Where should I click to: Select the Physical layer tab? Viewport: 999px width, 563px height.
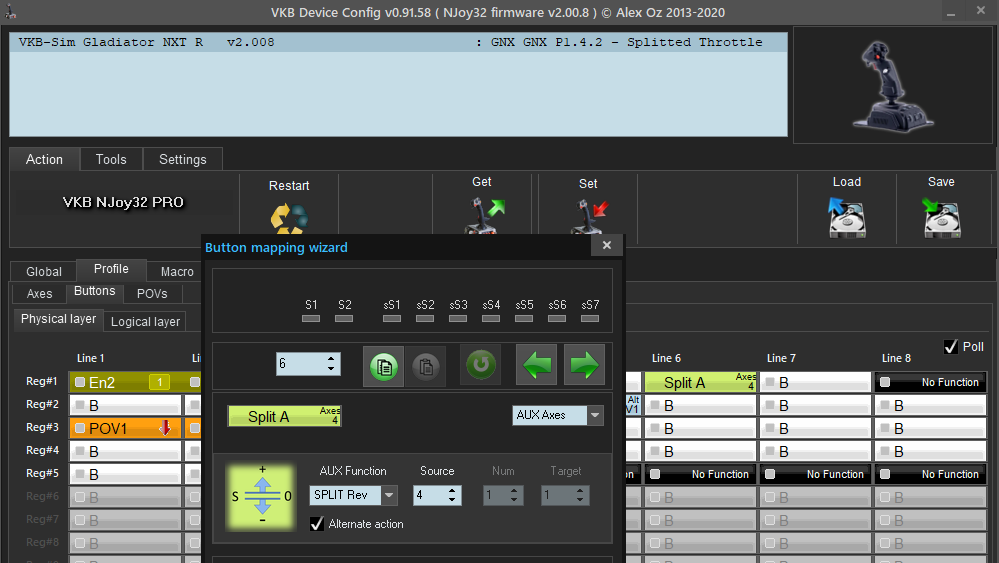coord(58,319)
